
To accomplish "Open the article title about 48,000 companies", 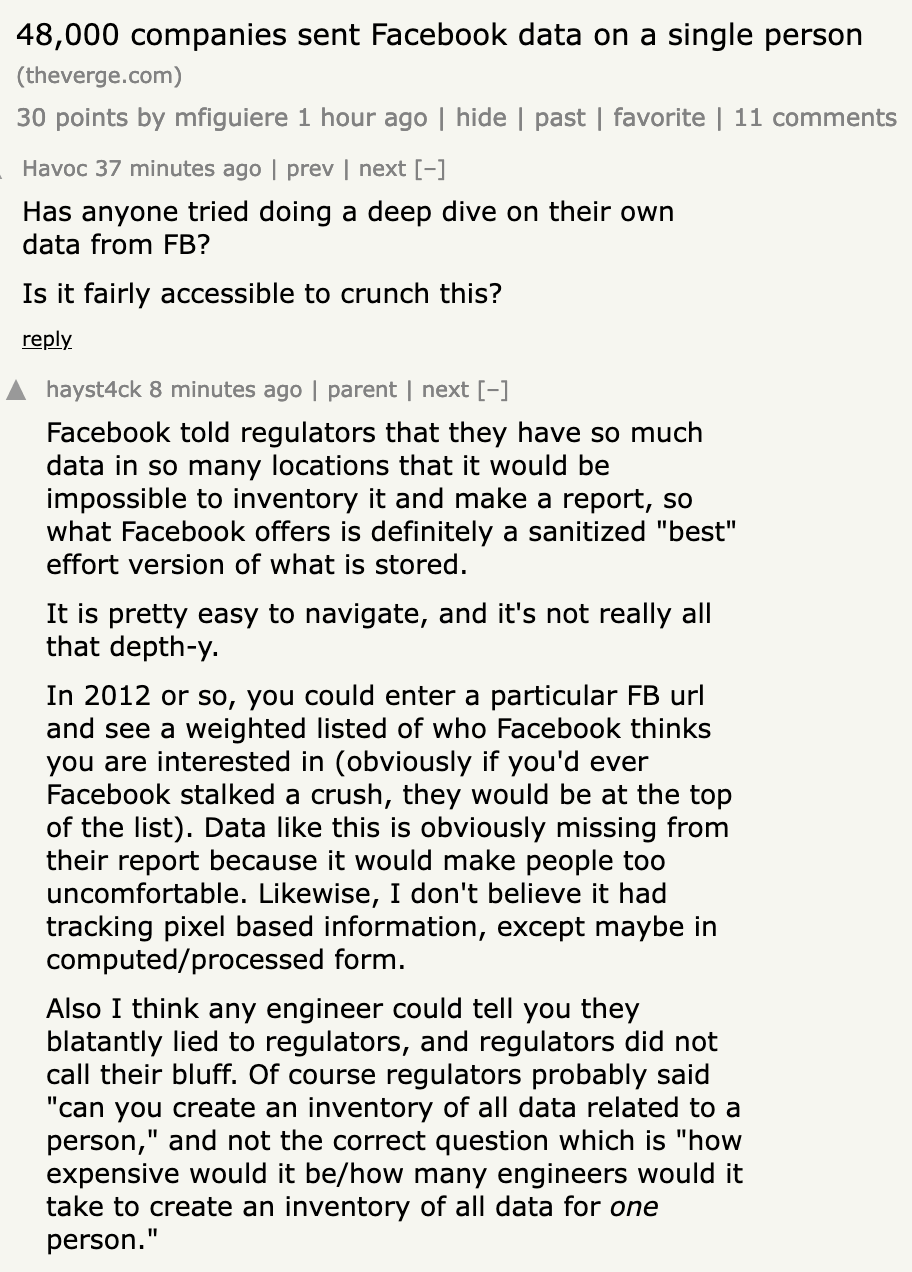I will click(x=439, y=36).
